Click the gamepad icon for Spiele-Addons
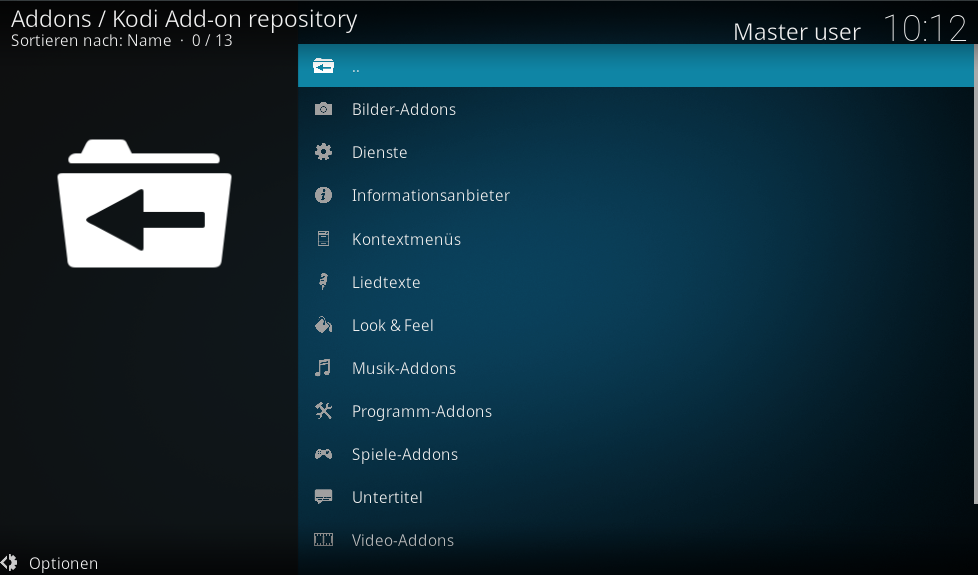This screenshot has width=978, height=575. coord(323,454)
